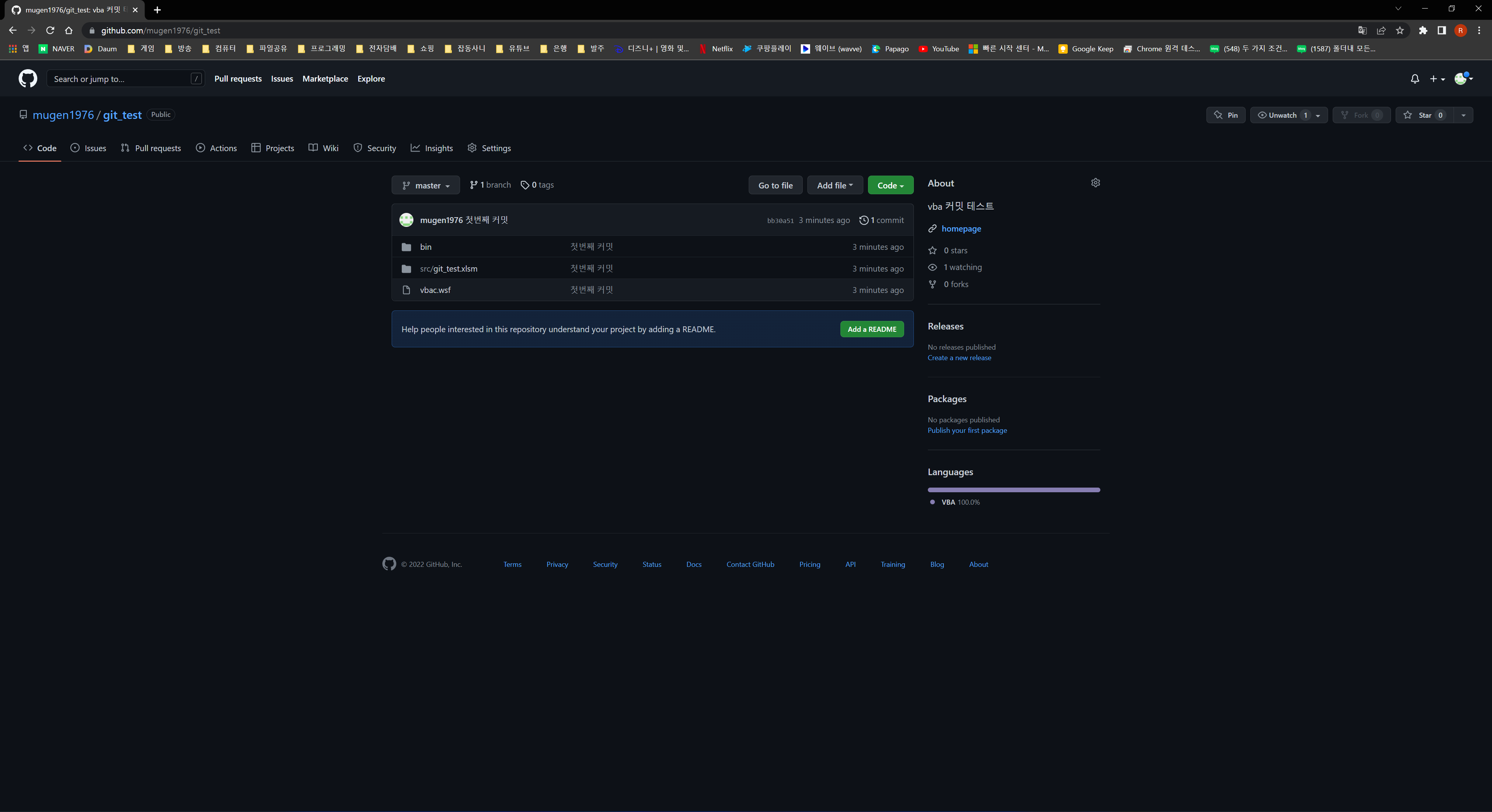1492x812 pixels.
Task: Open the notifications bell
Action: click(x=1414, y=79)
